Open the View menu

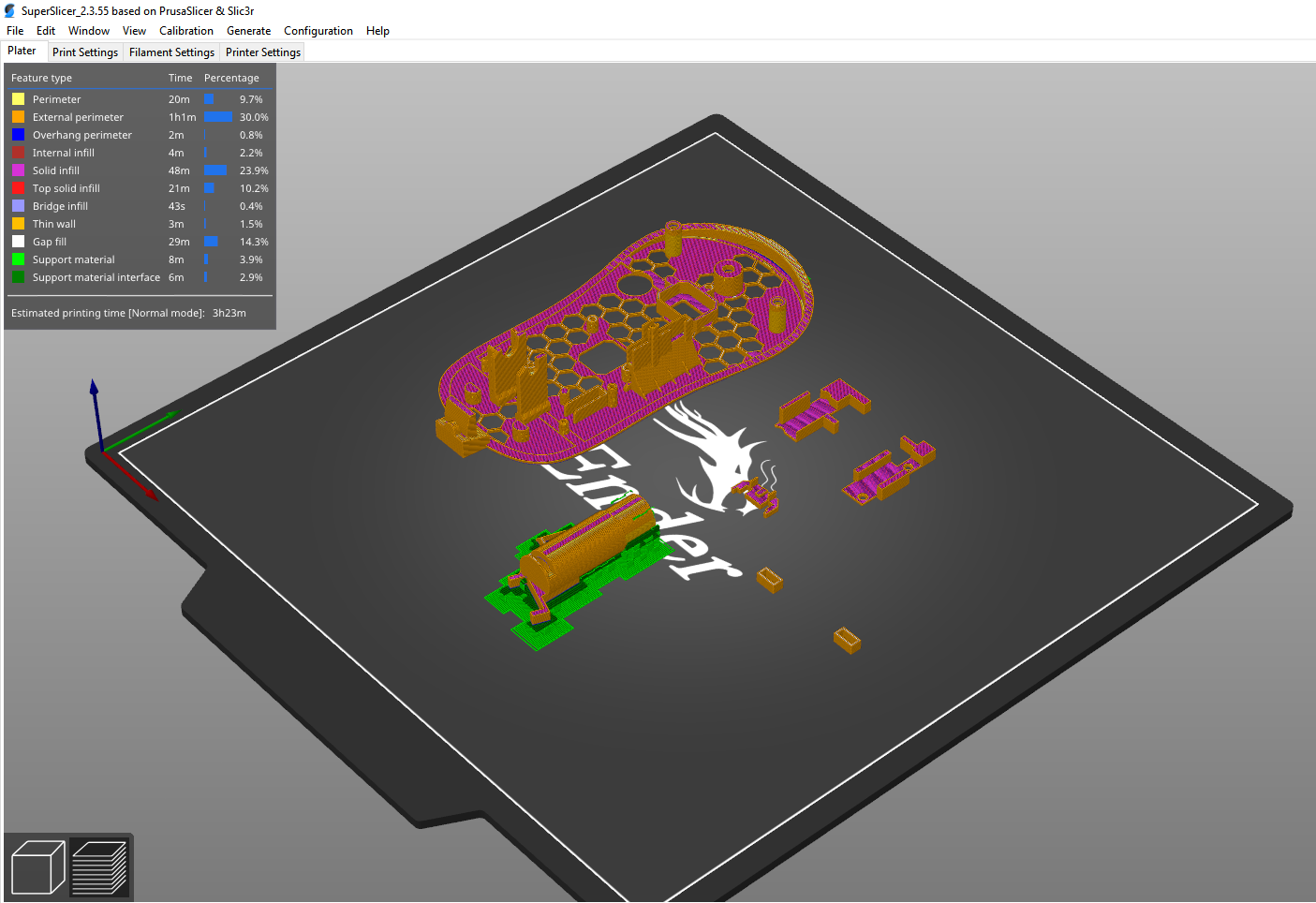pos(134,31)
